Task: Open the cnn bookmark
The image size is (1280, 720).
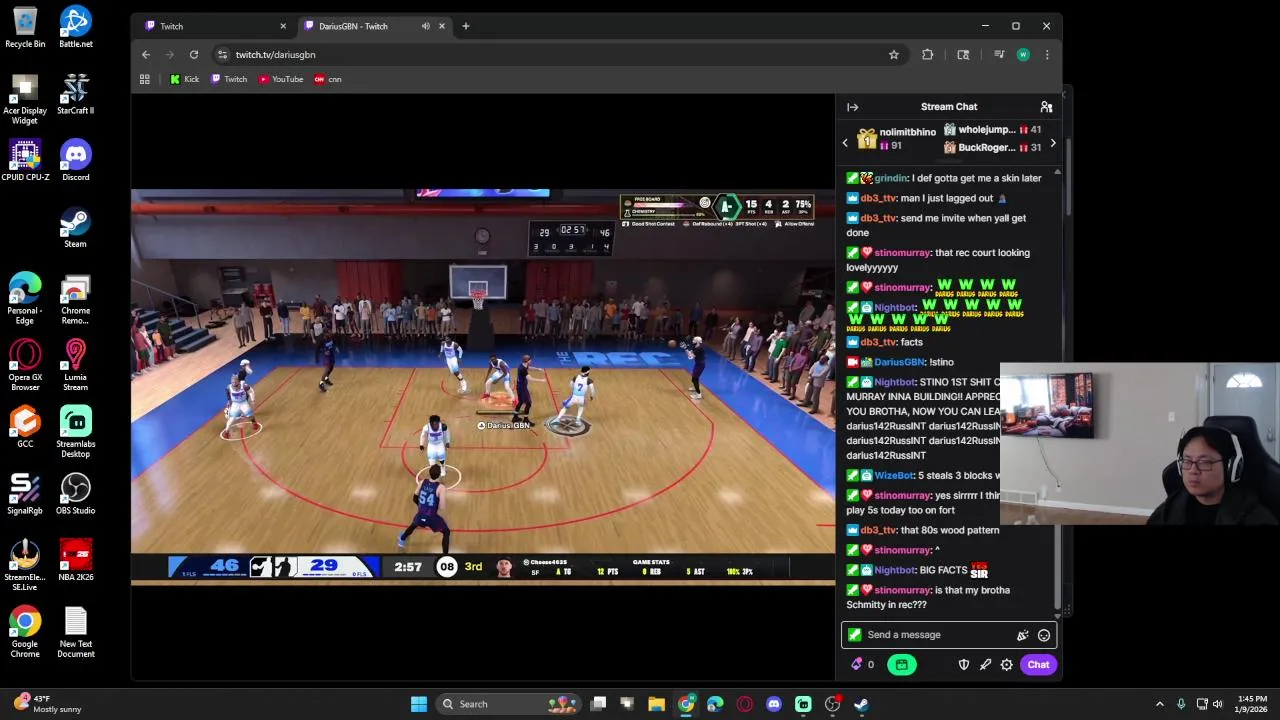Action: click(328, 79)
